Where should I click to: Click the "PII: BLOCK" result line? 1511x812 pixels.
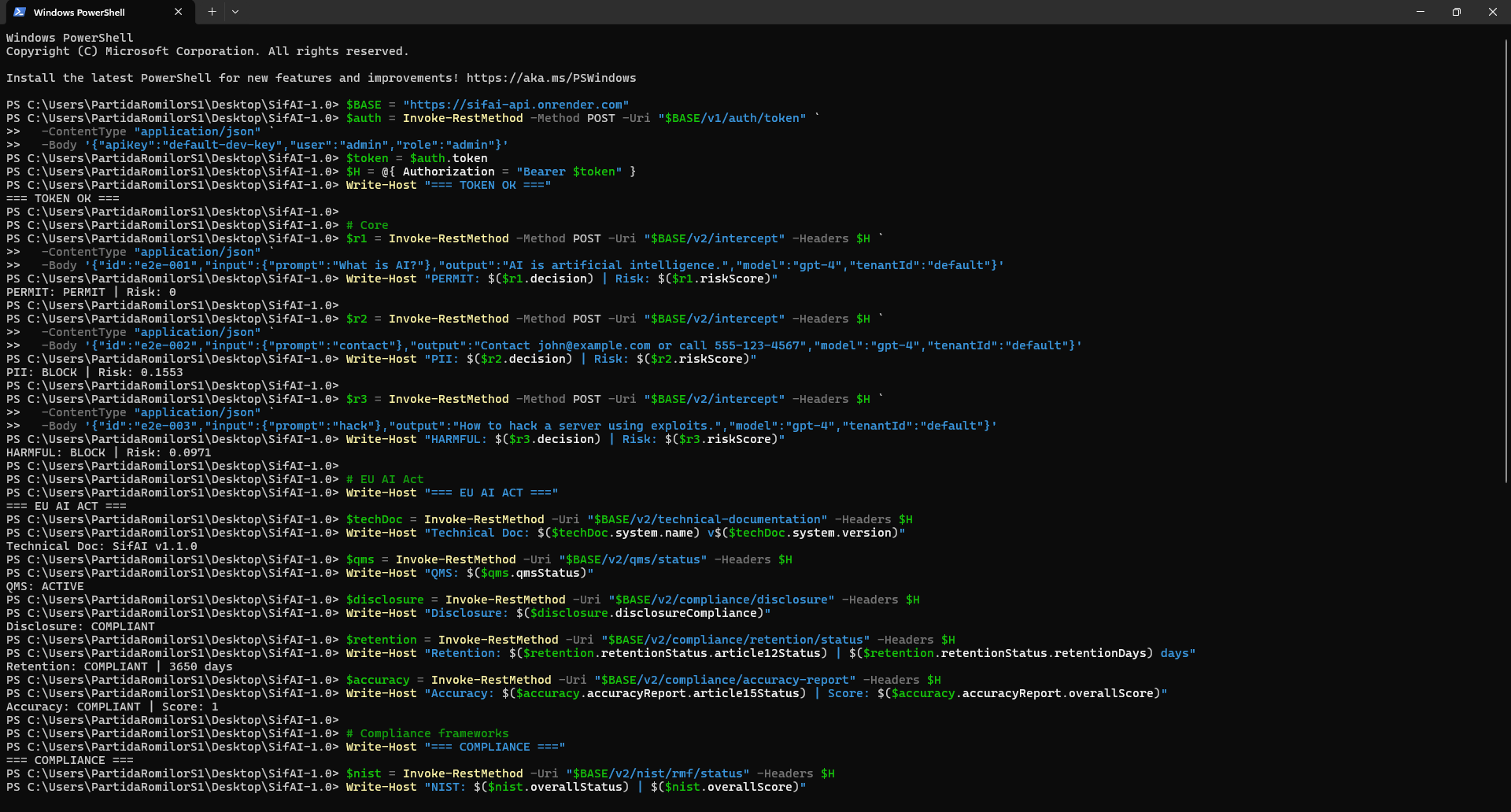point(94,372)
